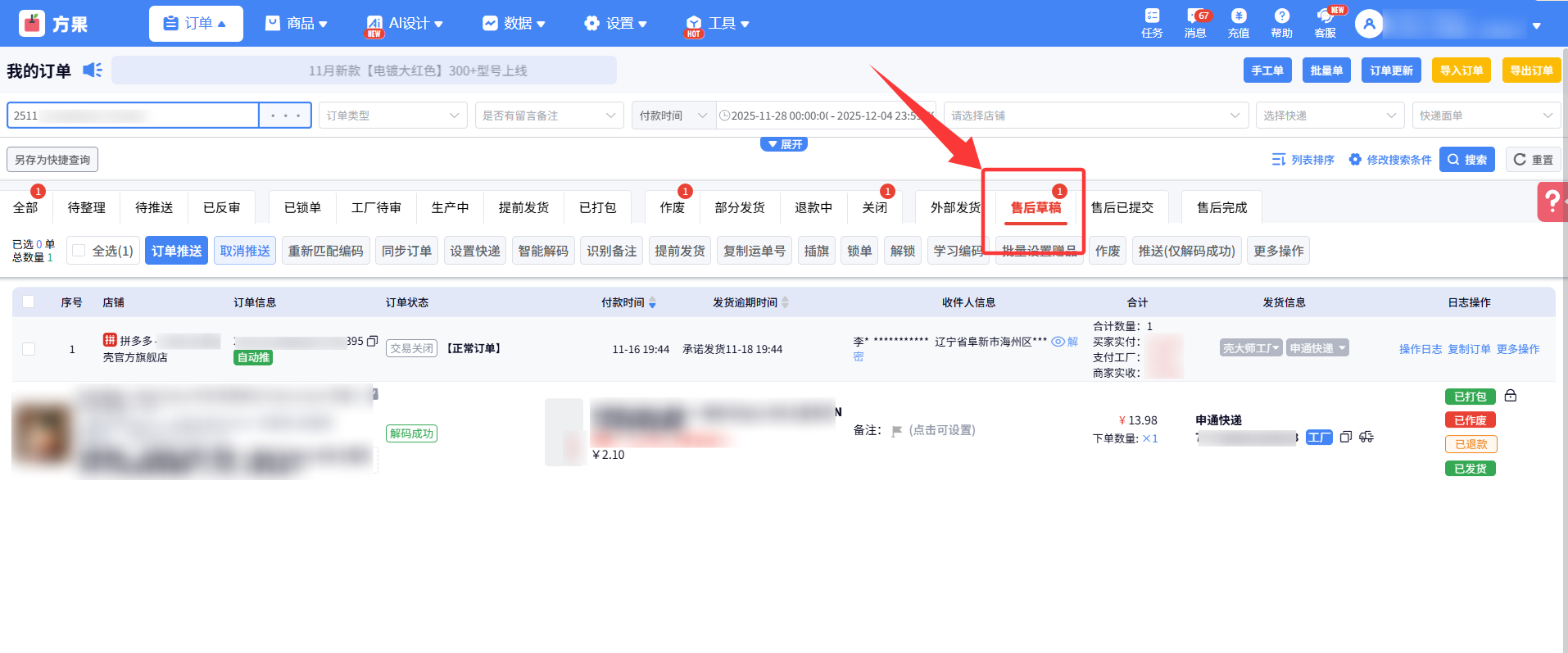Click the order number search input field
This screenshot has width=1568, height=653.
pyautogui.click(x=133, y=116)
